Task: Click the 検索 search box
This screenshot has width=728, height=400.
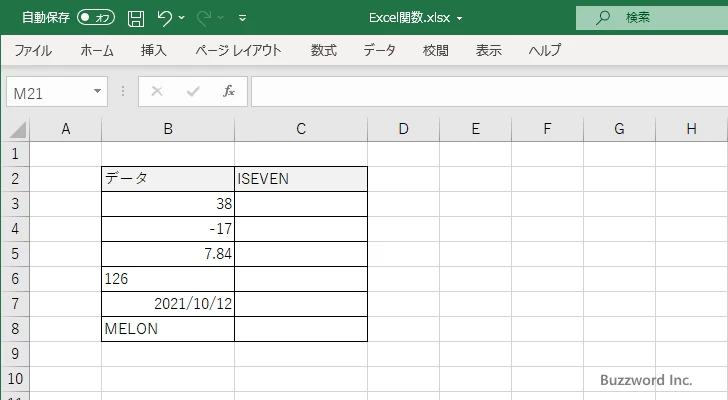Action: [x=652, y=18]
